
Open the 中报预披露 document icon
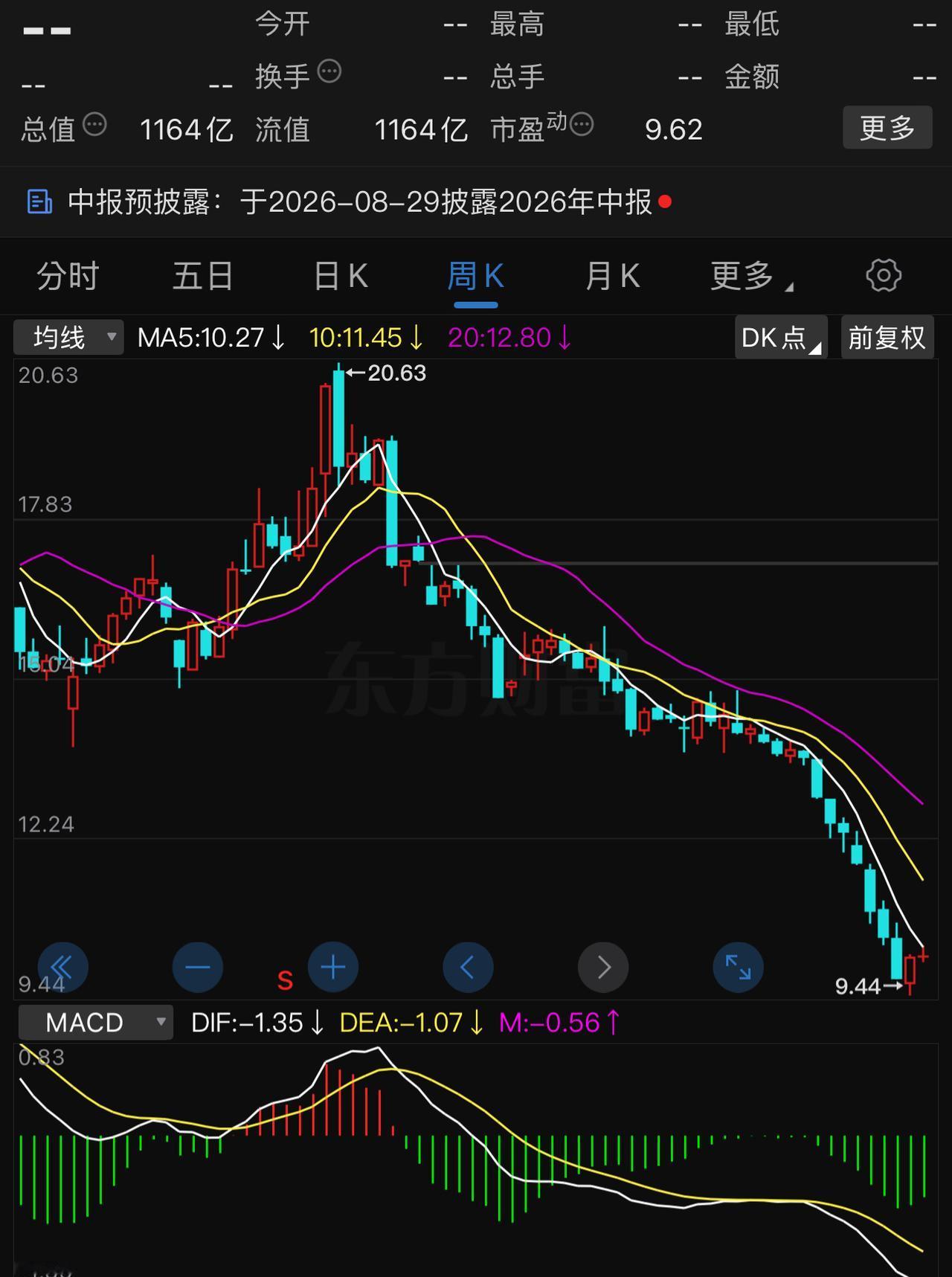coord(39,202)
